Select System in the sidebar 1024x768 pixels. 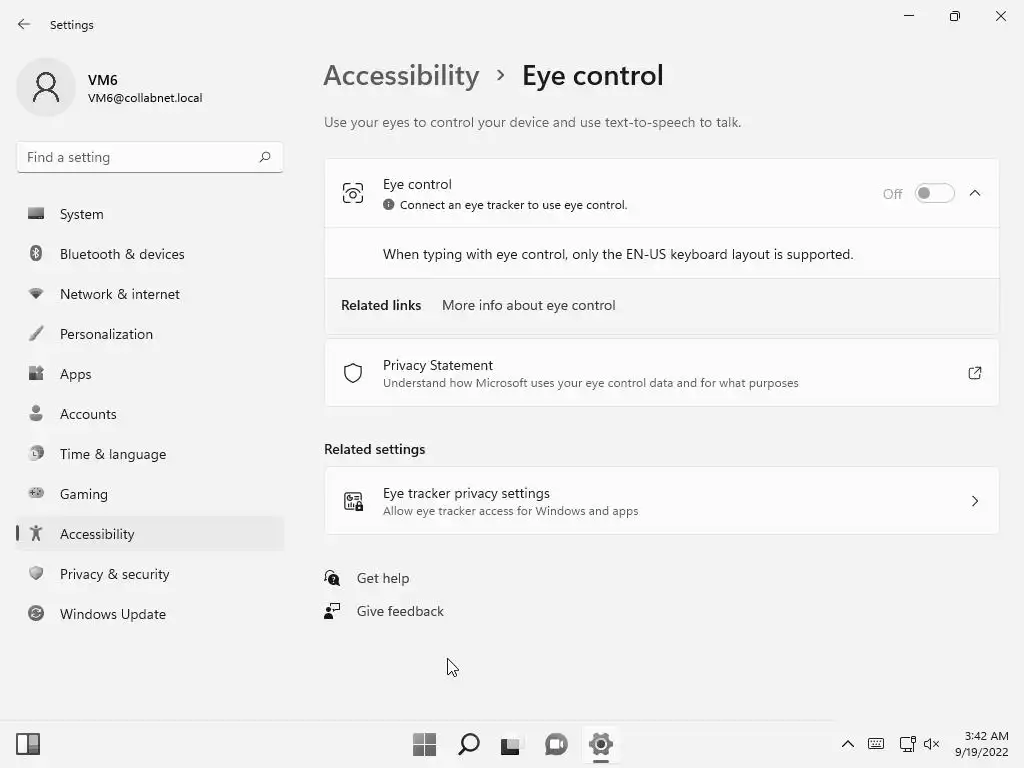[x=81, y=214]
